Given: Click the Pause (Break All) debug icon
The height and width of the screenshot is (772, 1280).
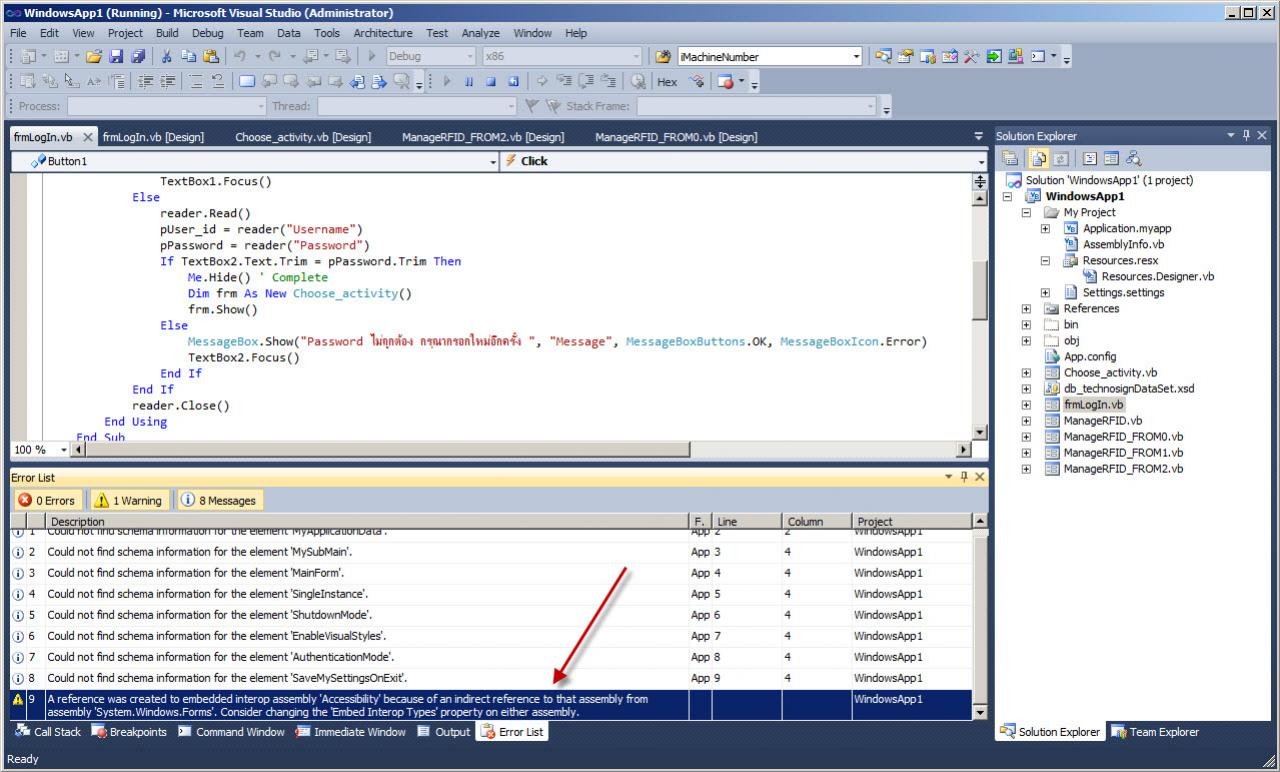Looking at the screenshot, I should tap(468, 82).
